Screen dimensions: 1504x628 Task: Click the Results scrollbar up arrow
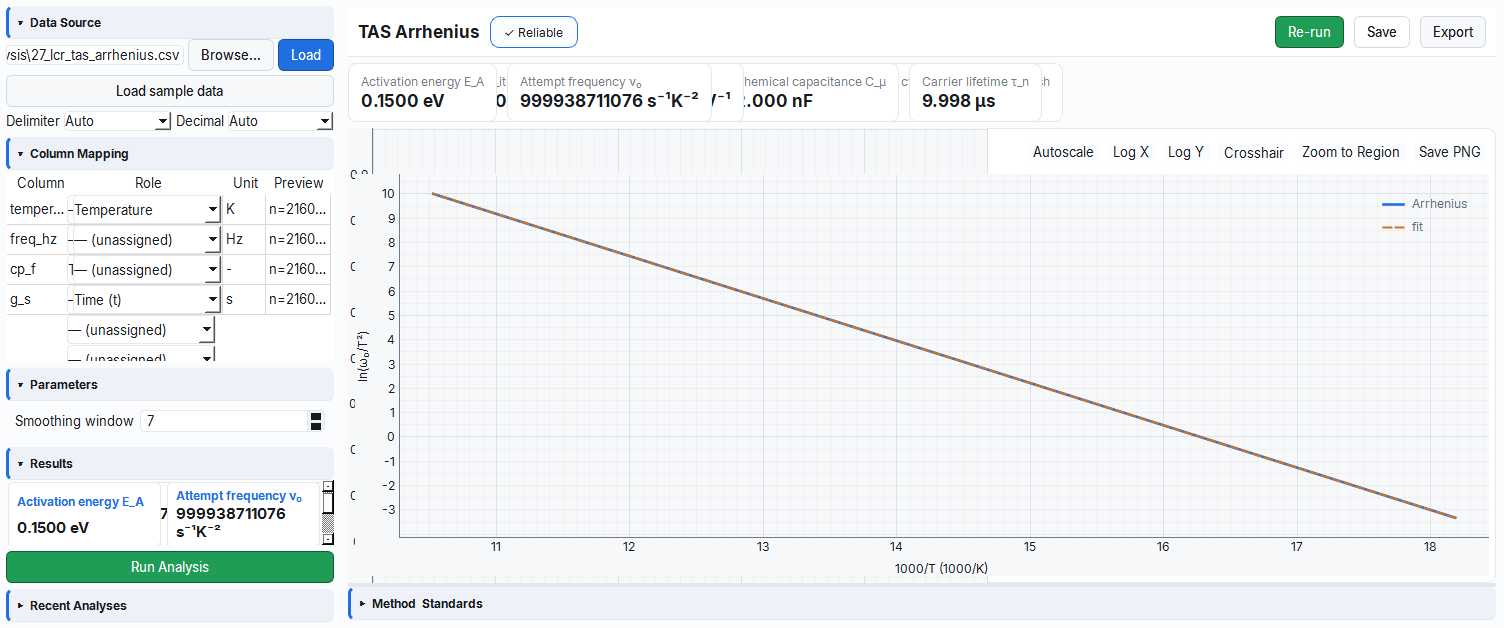point(327,487)
